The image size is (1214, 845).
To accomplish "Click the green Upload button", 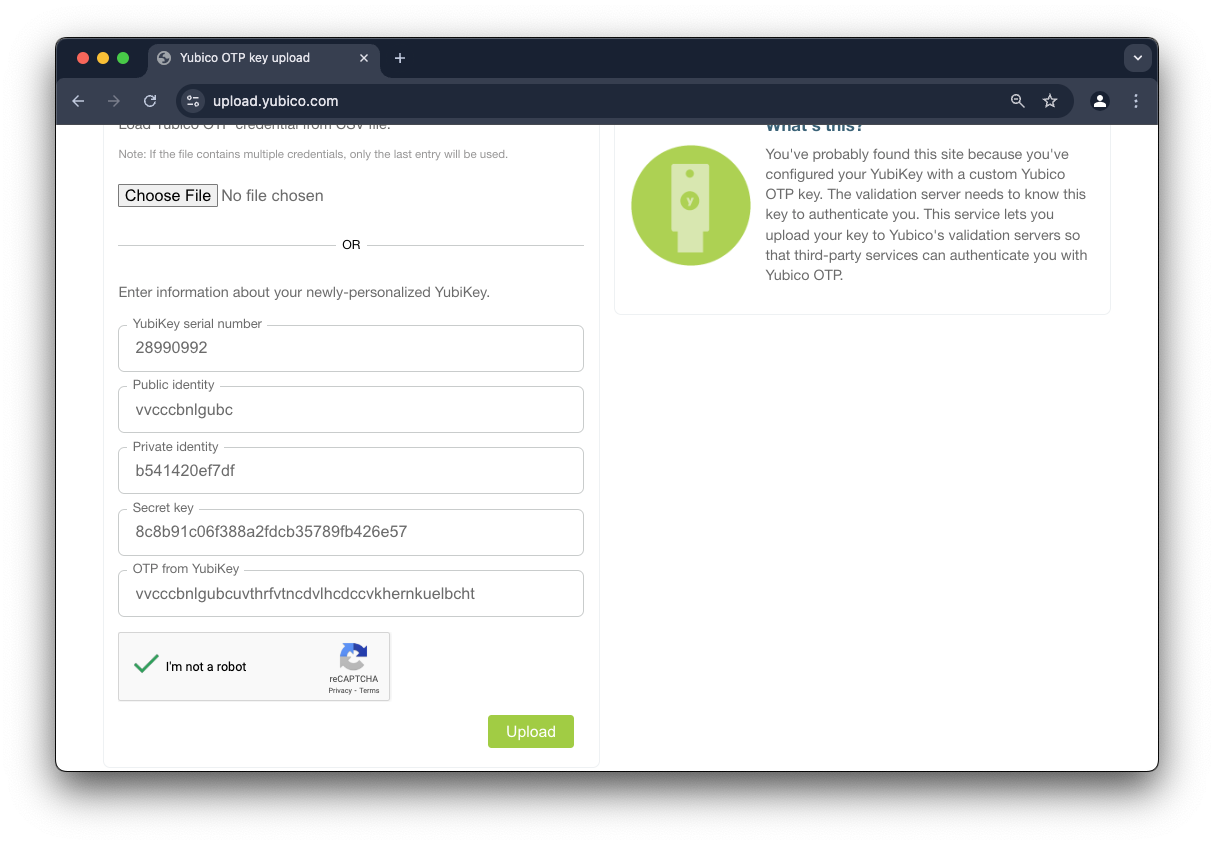I will tap(531, 731).
